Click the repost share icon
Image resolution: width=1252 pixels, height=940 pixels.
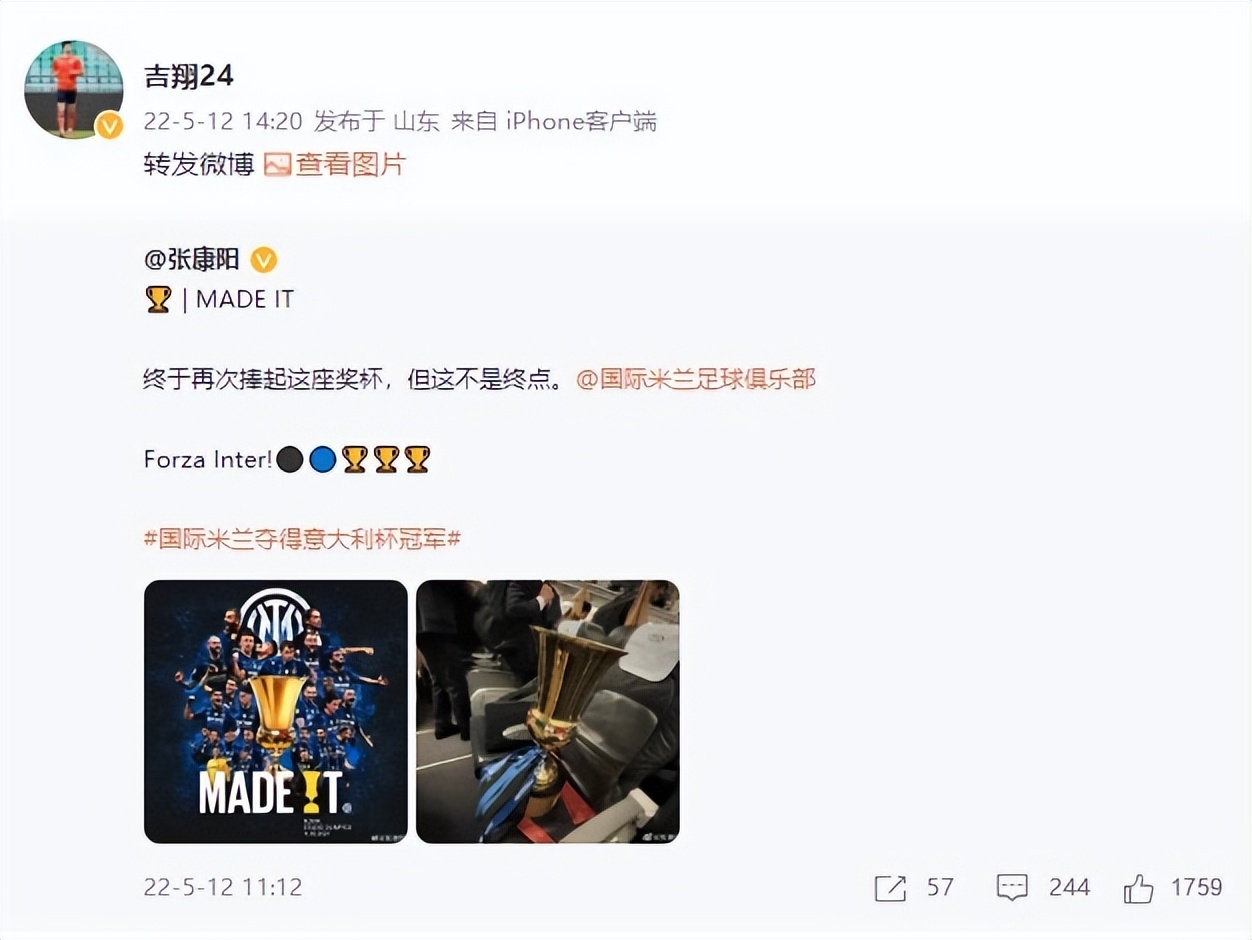point(890,888)
